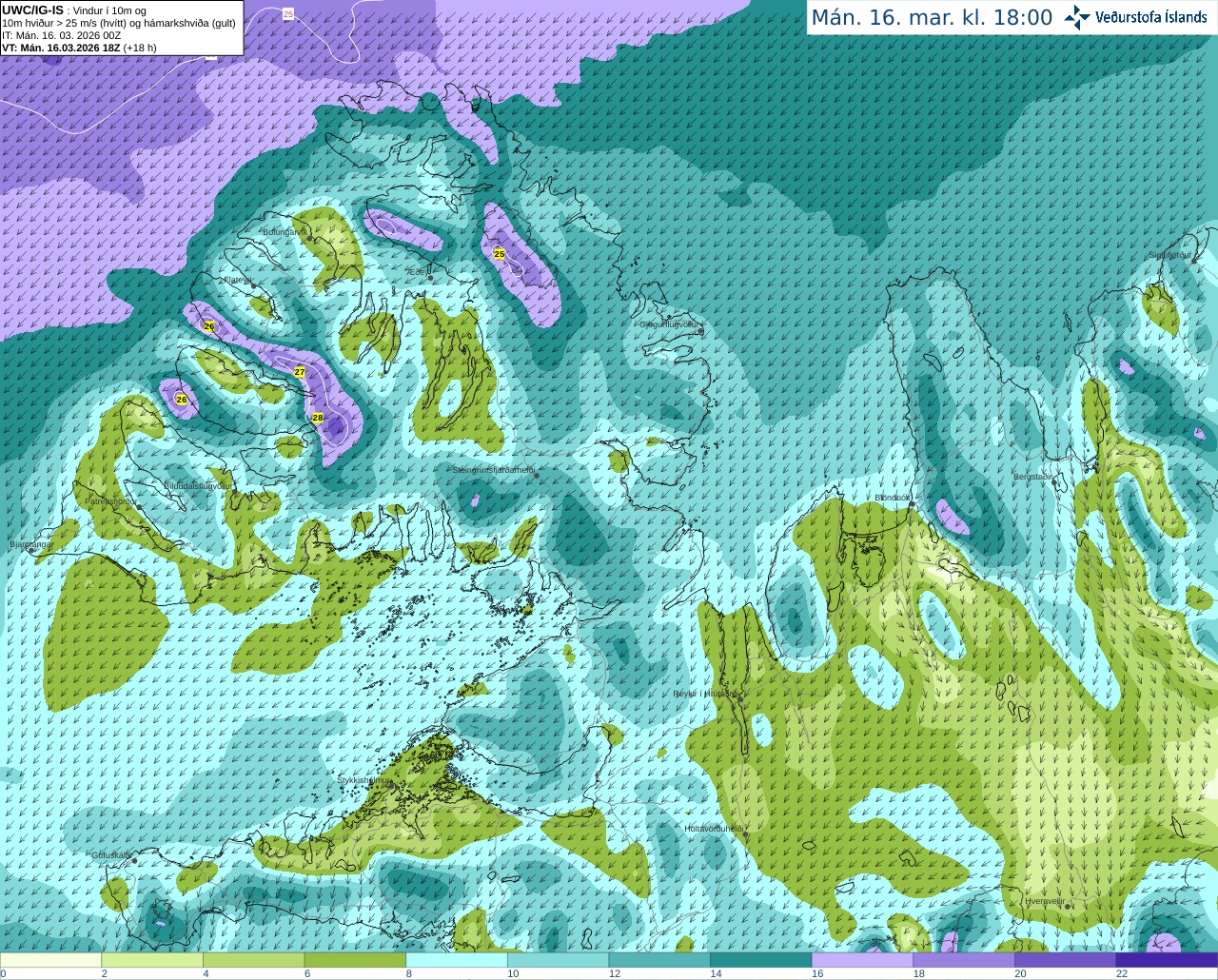Click the yellow gust label 27
This screenshot has height=980, width=1218.
(x=300, y=372)
